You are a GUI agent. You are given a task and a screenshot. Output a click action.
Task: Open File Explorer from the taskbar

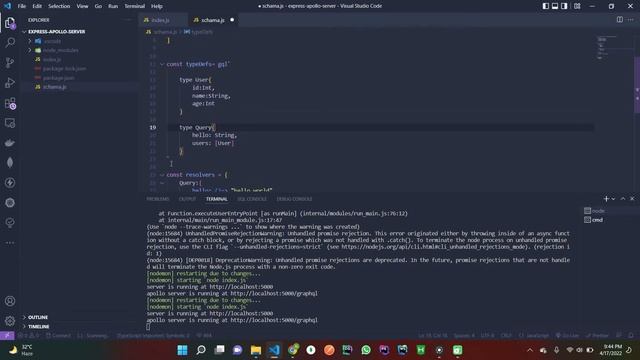(256, 350)
